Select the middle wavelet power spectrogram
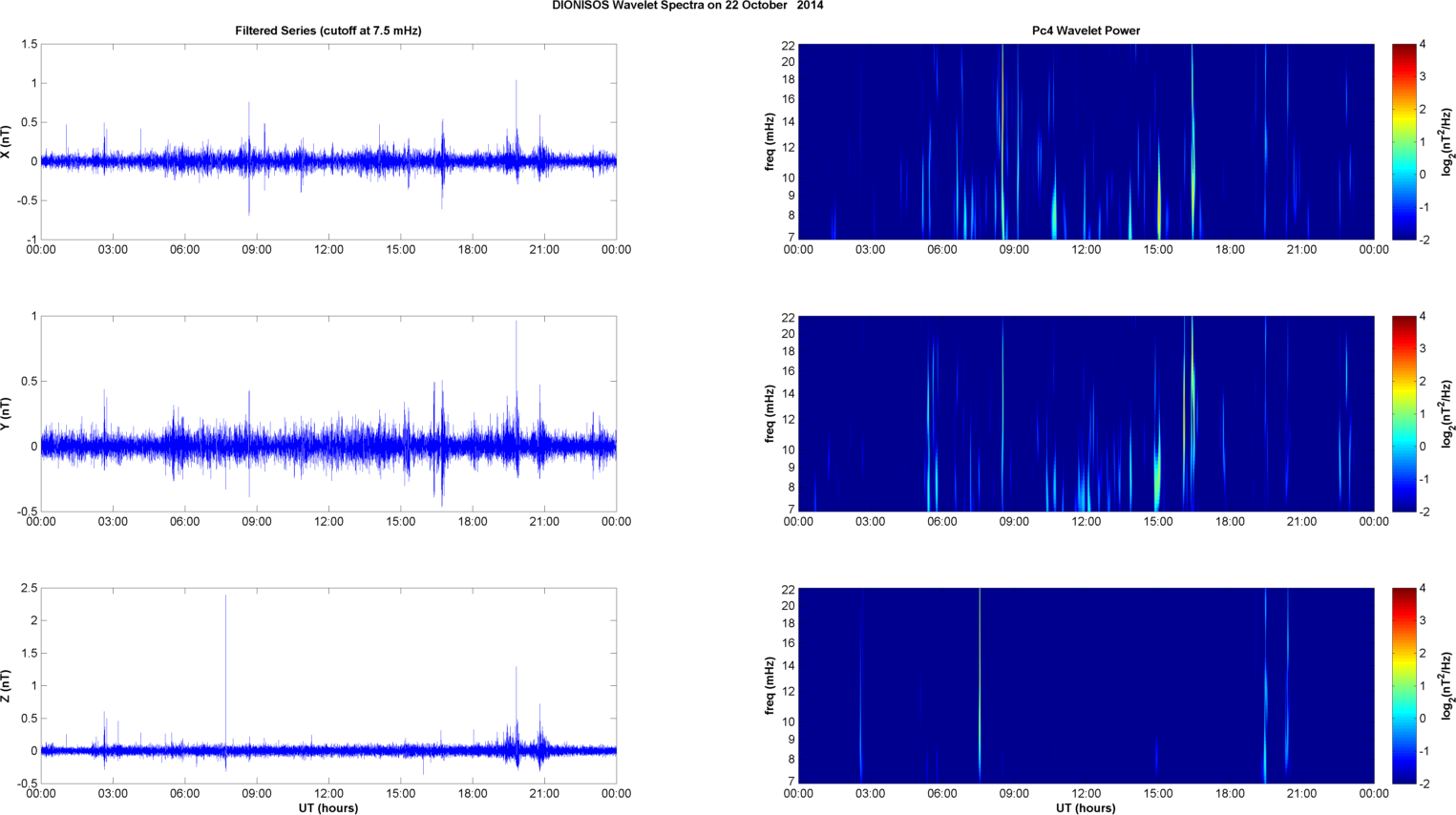The height and width of the screenshot is (815, 1456). (1086, 414)
